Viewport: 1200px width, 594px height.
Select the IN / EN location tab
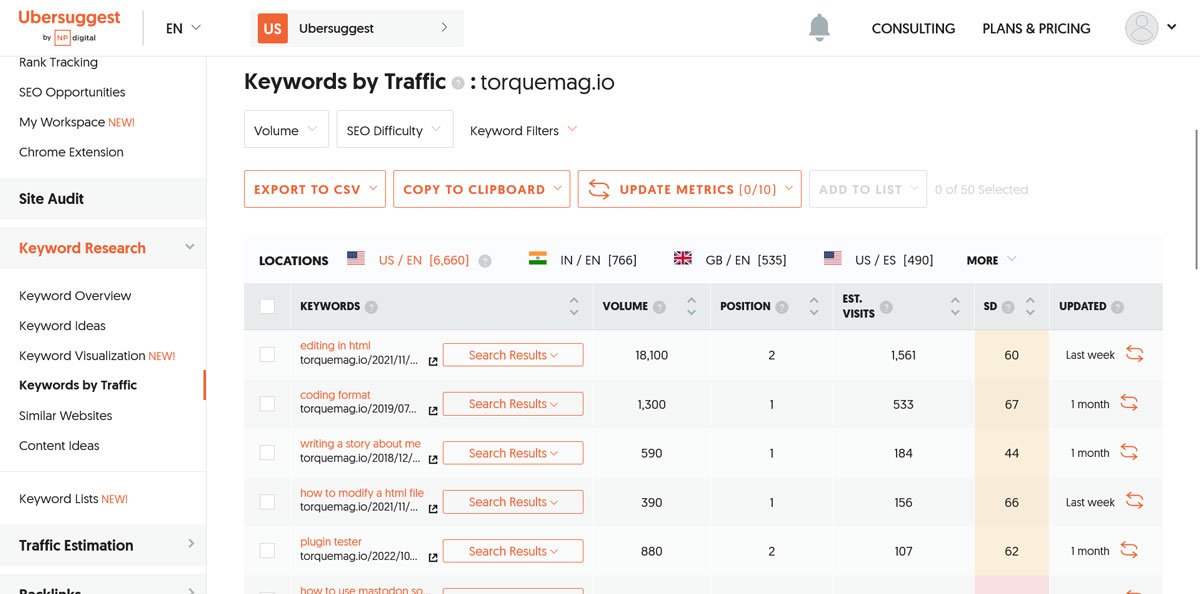click(x=582, y=260)
